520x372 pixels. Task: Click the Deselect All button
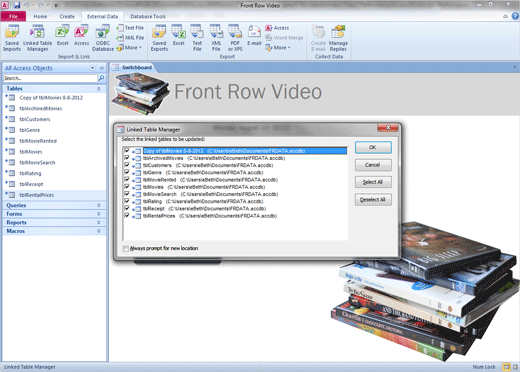pyautogui.click(x=373, y=200)
